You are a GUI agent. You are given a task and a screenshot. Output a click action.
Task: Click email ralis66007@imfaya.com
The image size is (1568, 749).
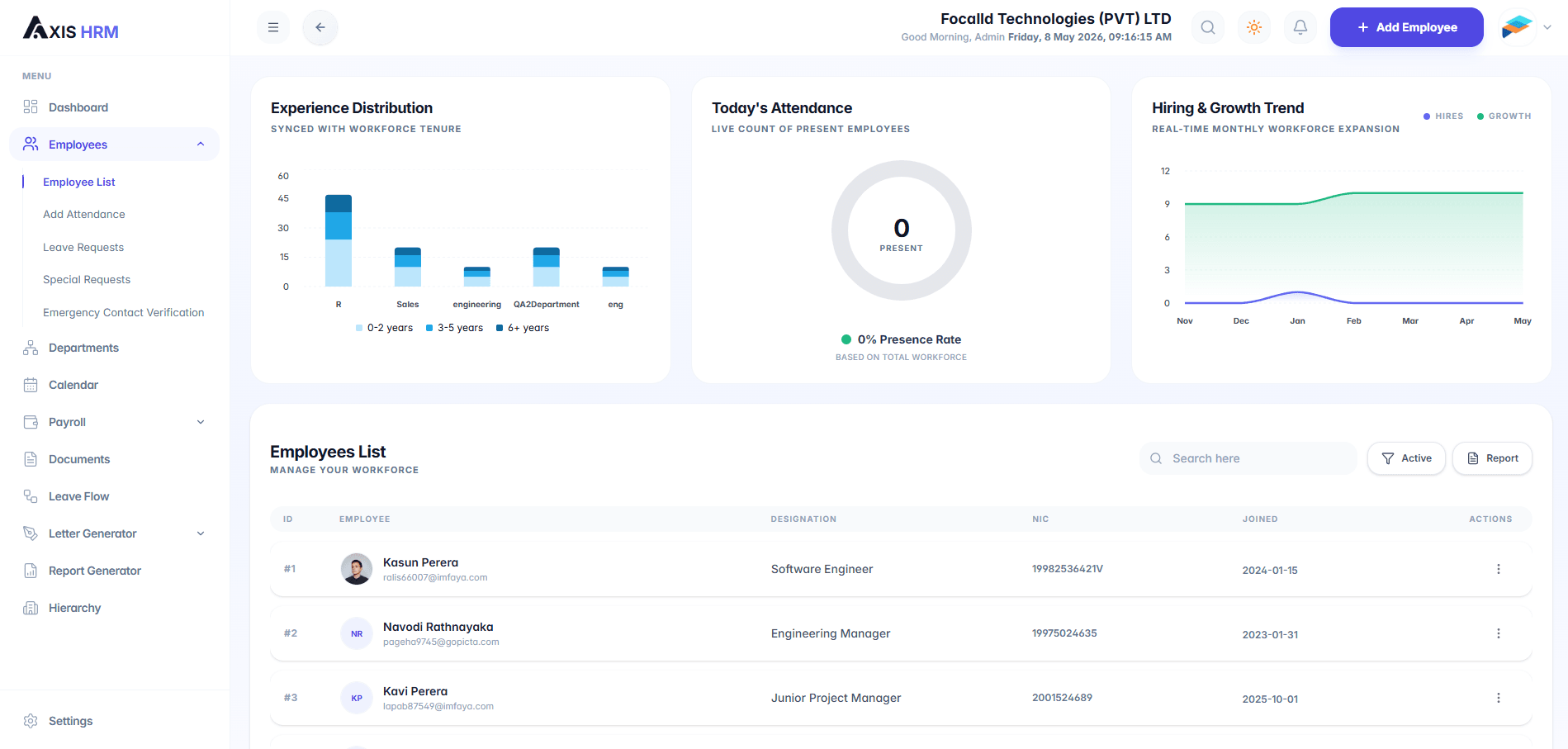click(435, 577)
